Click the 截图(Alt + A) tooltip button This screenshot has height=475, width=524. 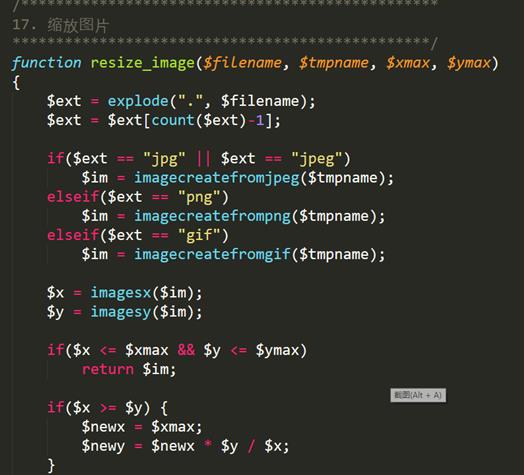click(418, 395)
